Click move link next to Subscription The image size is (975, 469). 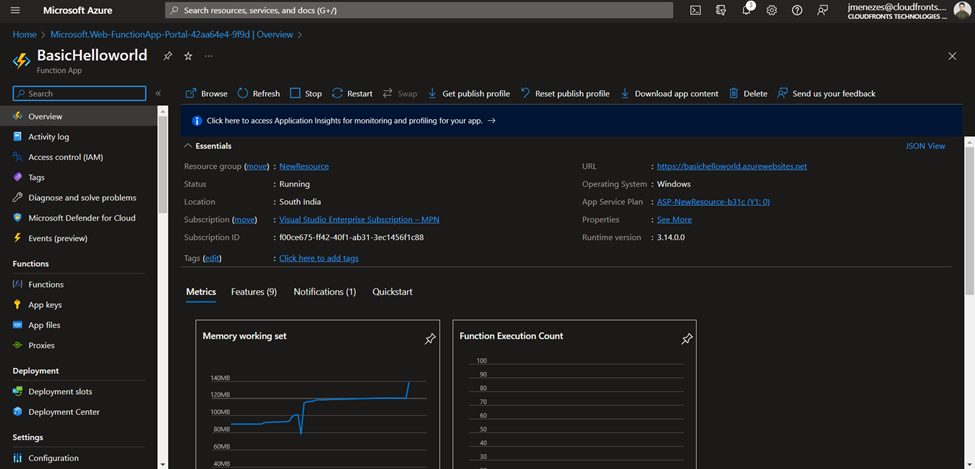pos(244,220)
